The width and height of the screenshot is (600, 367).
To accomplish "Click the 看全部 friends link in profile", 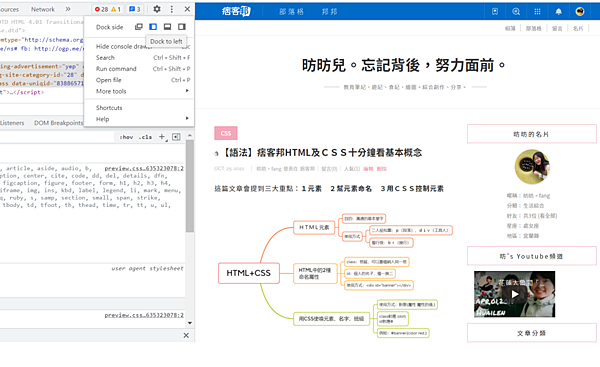I will click(x=549, y=216).
